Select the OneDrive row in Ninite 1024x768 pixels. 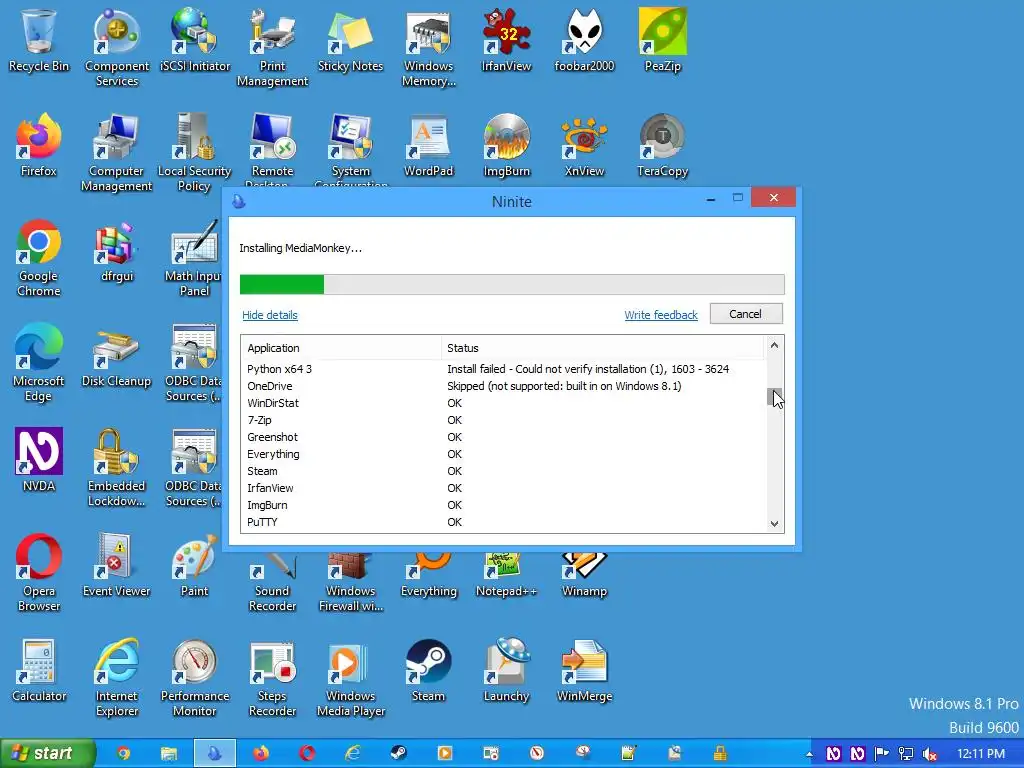[x=503, y=386]
